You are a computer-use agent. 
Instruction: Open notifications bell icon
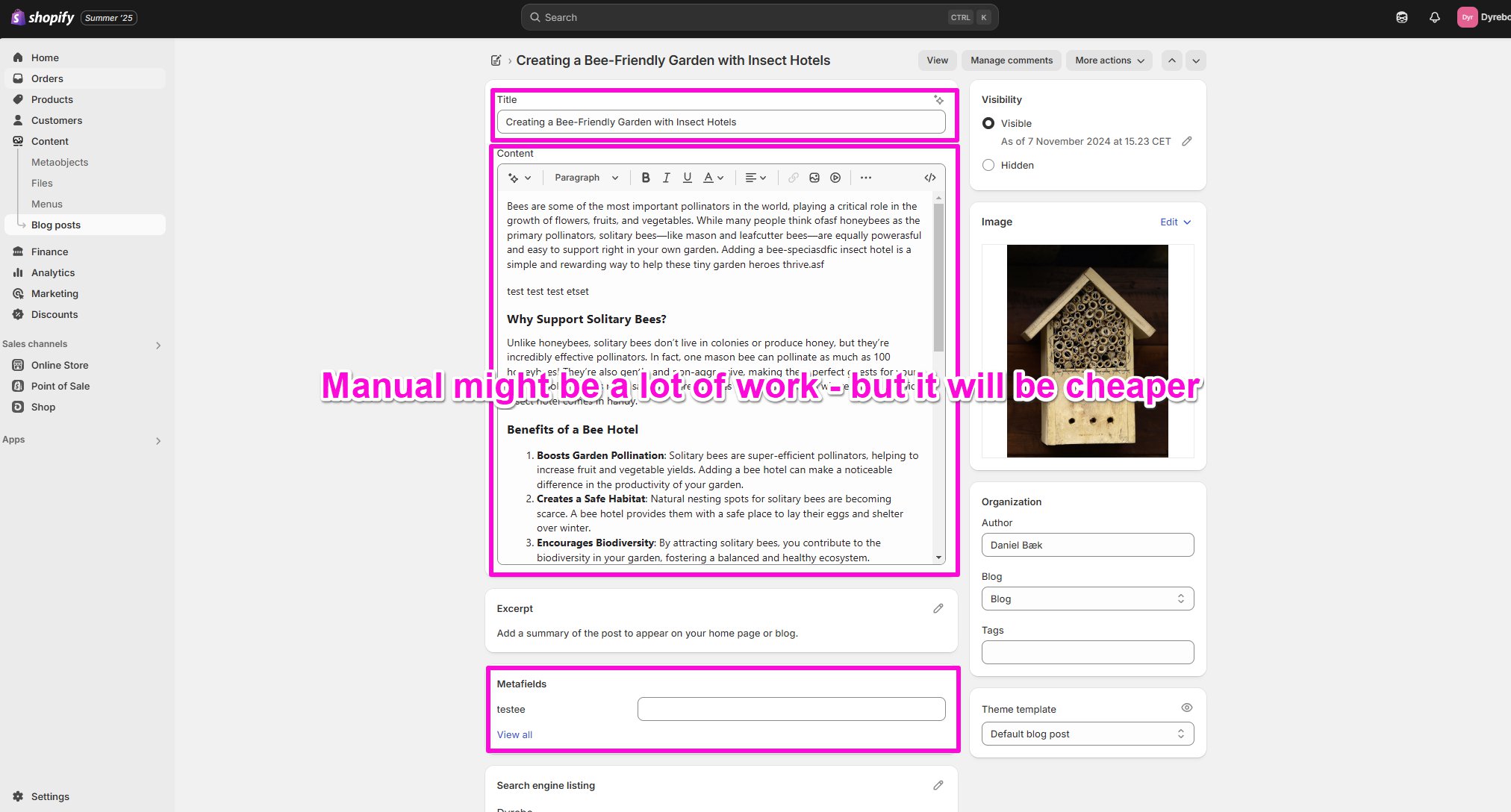pos(1434,17)
